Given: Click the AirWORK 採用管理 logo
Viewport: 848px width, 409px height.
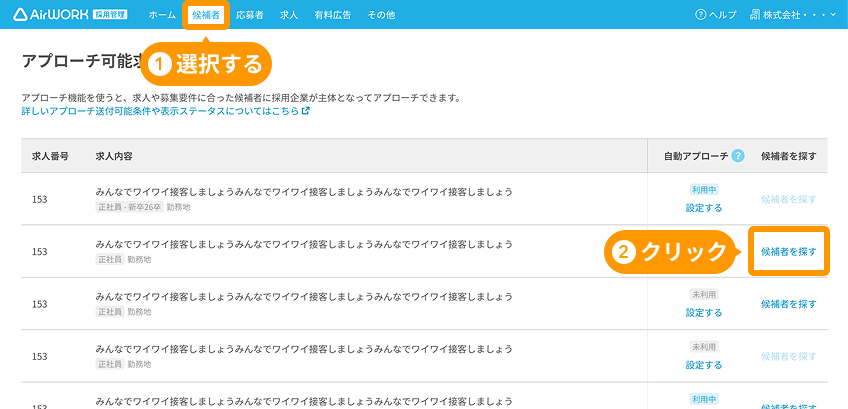Looking at the screenshot, I should pos(70,15).
